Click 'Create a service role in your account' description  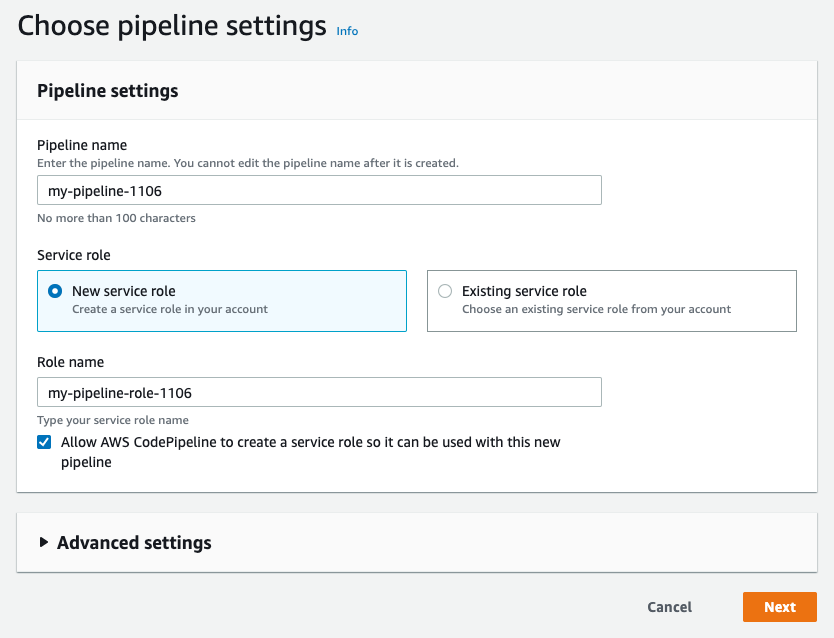170,309
